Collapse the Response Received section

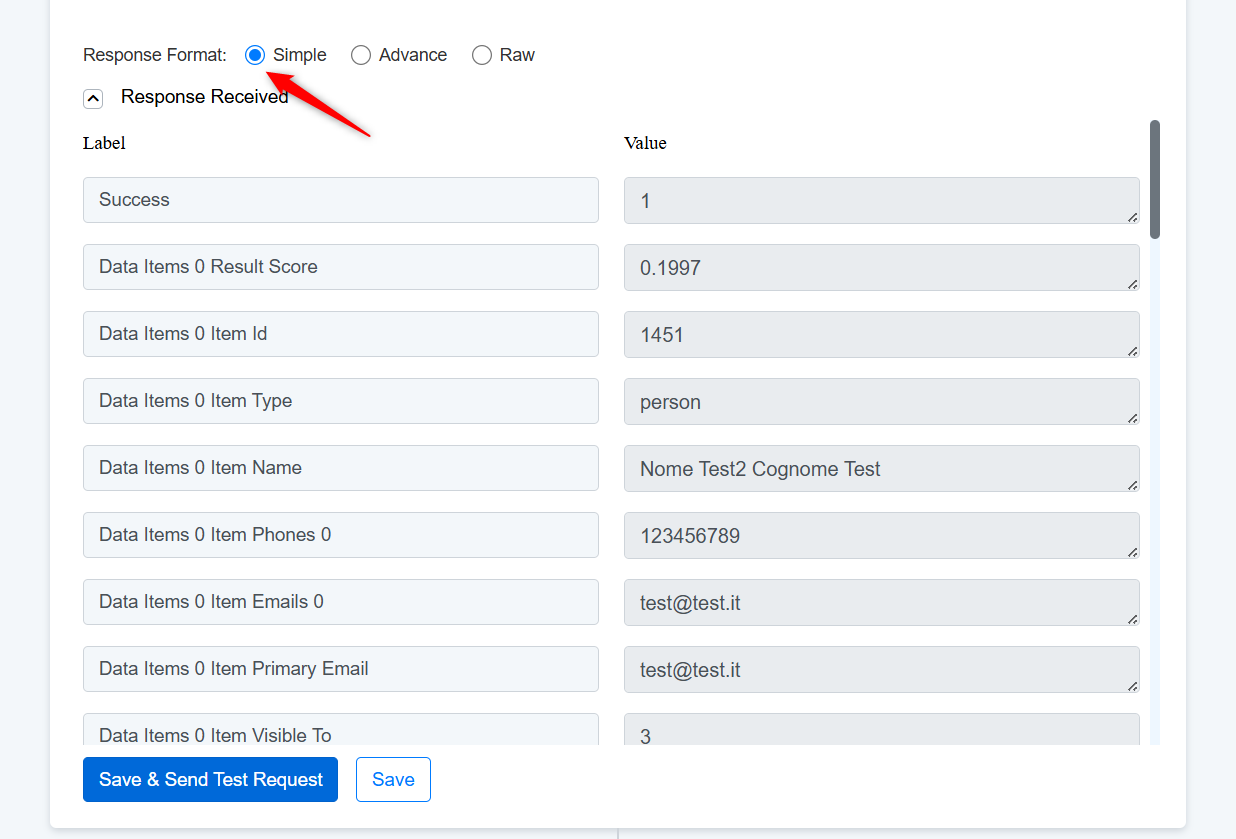click(93, 98)
